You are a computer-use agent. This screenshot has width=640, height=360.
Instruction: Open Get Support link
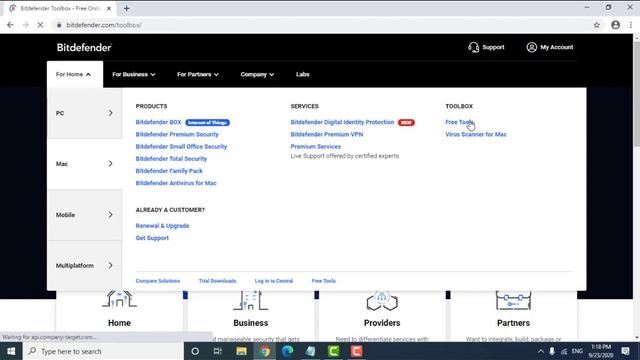click(x=152, y=238)
